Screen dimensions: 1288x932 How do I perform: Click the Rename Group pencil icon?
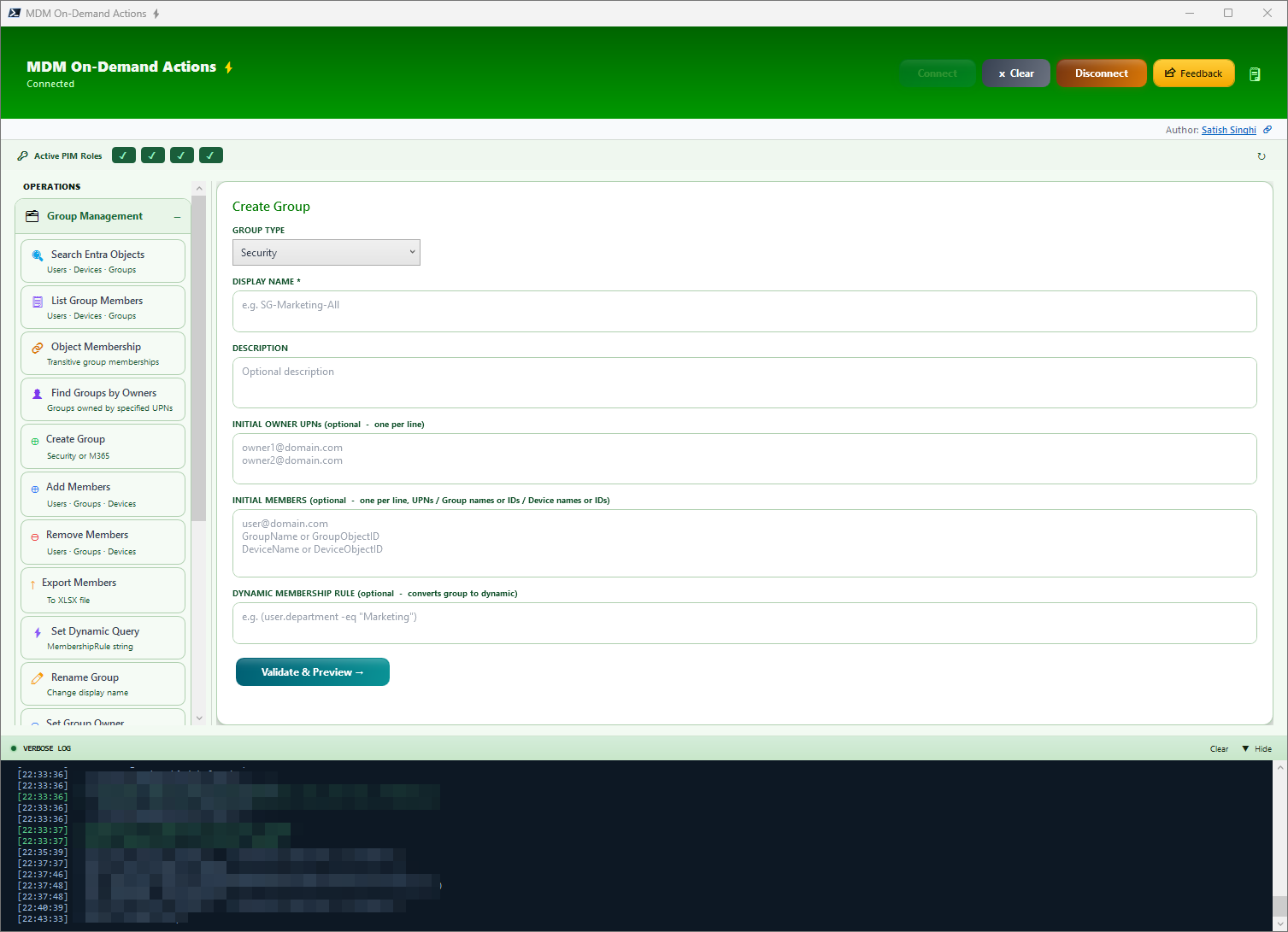(38, 677)
